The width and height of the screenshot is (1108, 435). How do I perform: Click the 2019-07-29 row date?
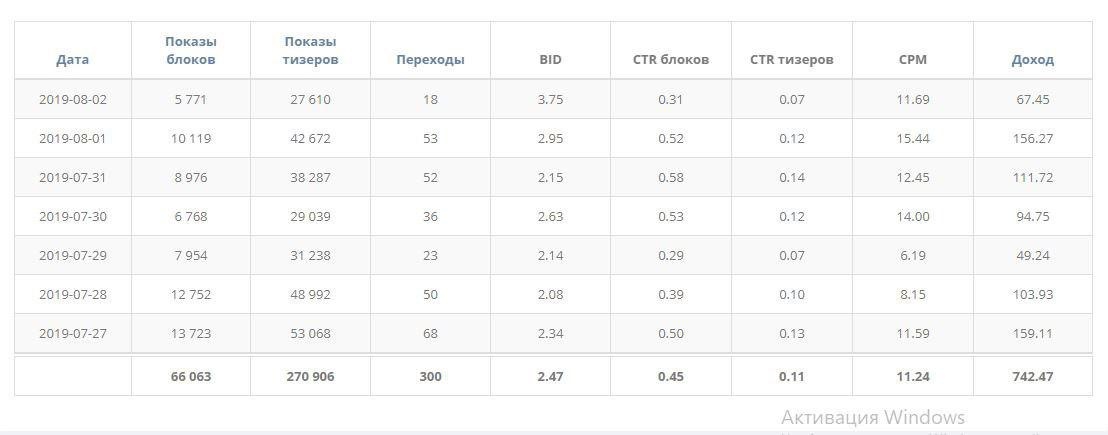tap(72, 255)
